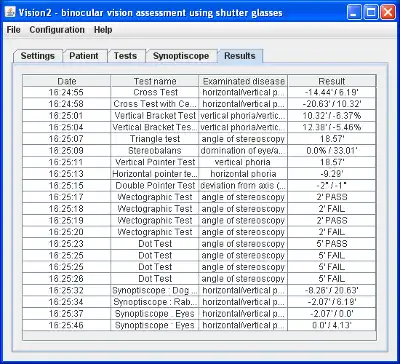
Task: Select result cell 12.38' / -5.46%
Action: click(332, 127)
